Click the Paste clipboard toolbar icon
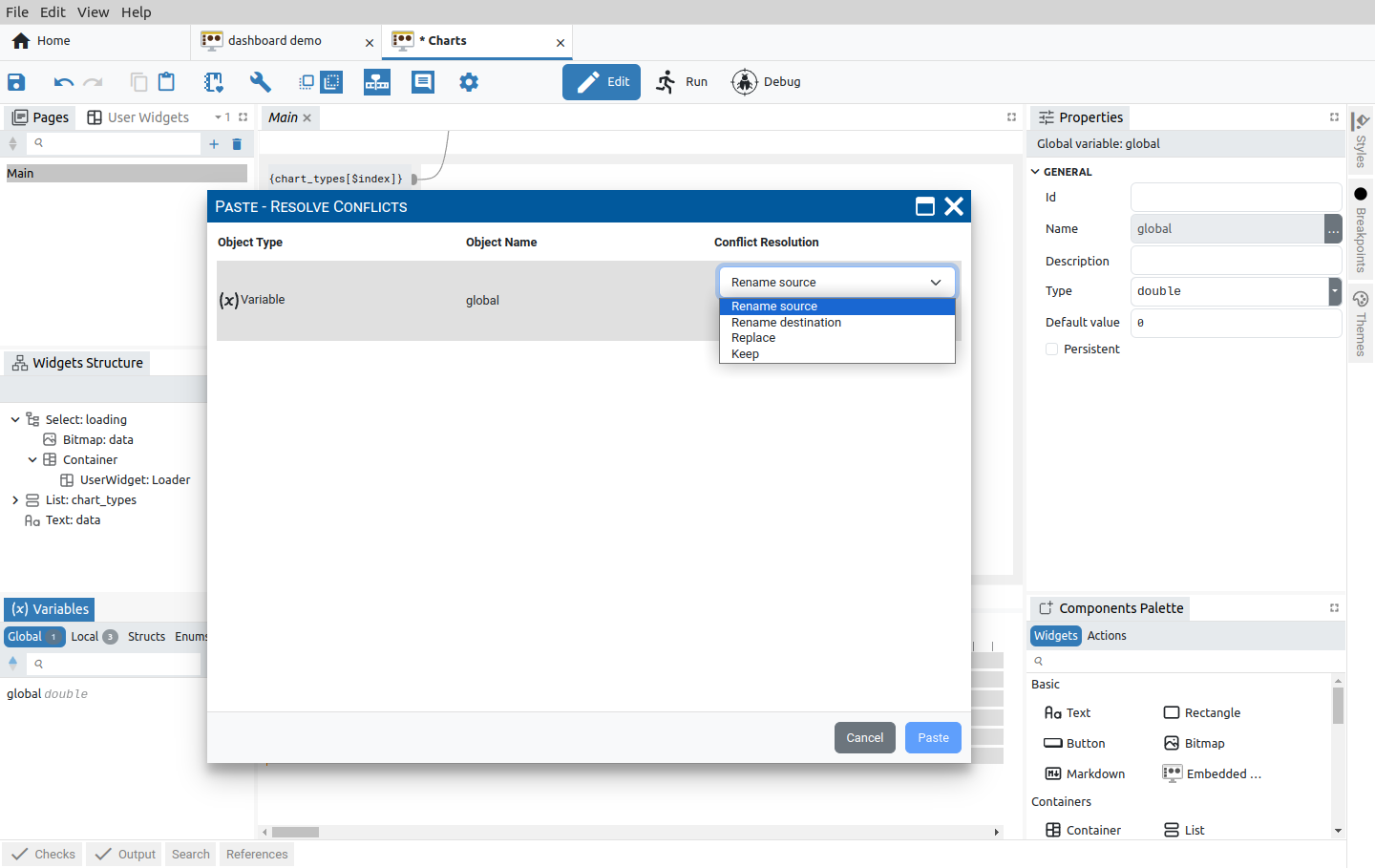1375x868 pixels. coord(166,82)
